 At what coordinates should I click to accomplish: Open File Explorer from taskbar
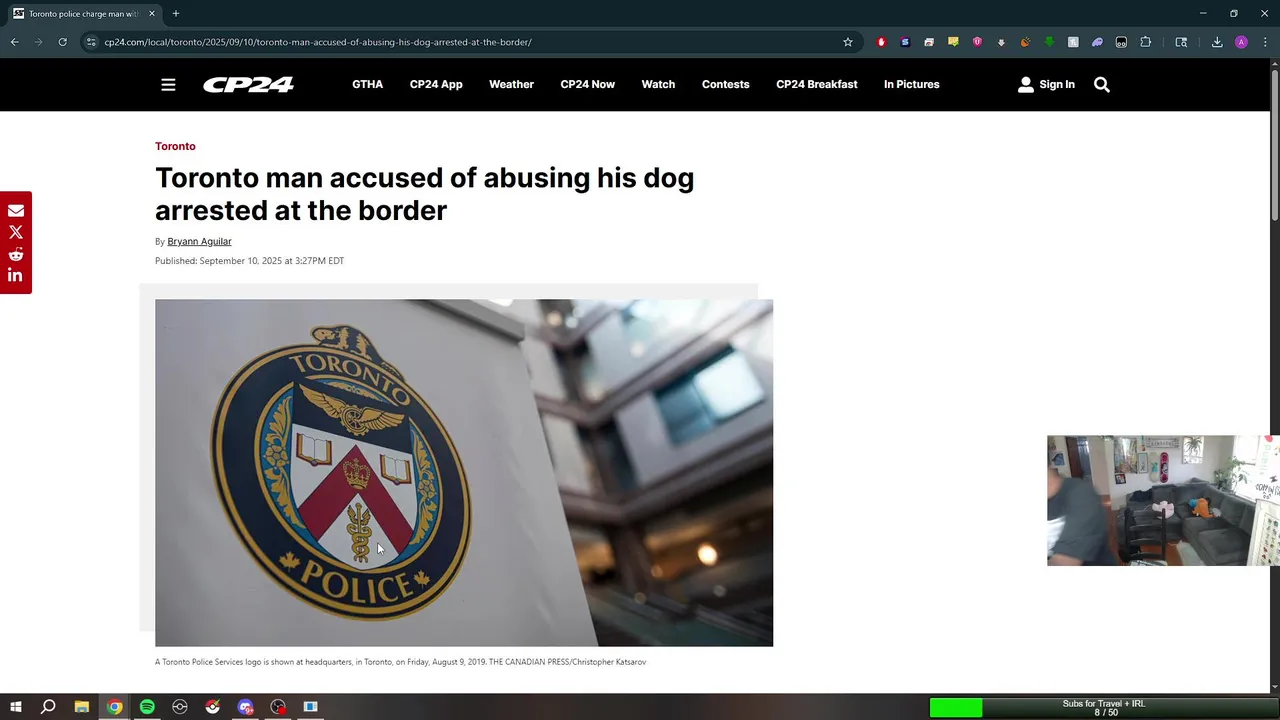82,707
